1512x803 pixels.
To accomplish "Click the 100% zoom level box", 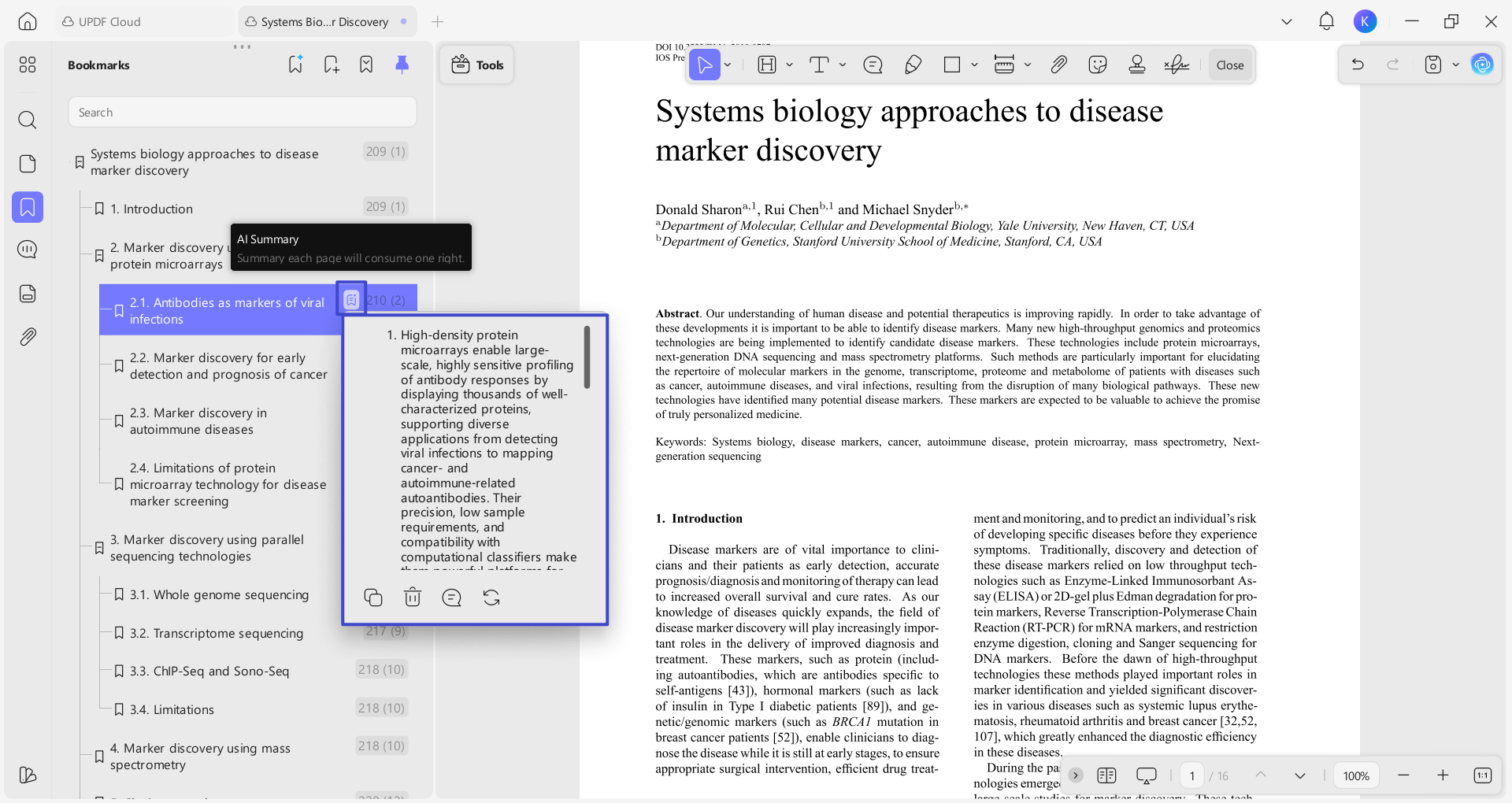I will pos(1356,776).
